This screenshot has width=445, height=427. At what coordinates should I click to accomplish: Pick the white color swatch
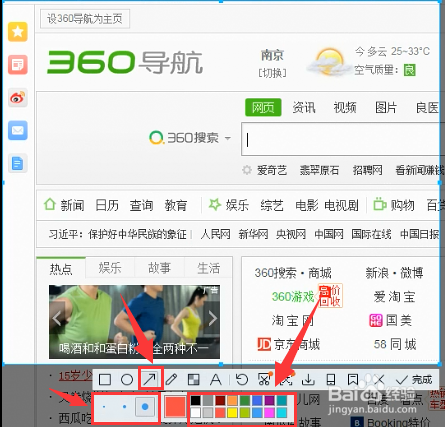pyautogui.click(x=196, y=413)
